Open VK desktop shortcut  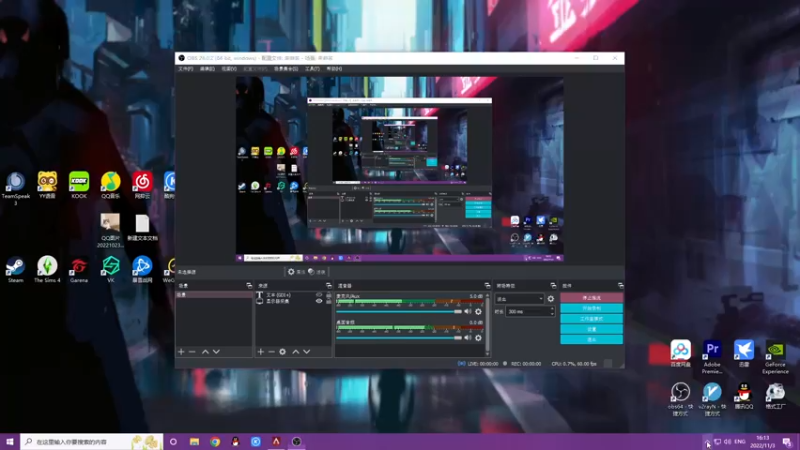click(111, 270)
